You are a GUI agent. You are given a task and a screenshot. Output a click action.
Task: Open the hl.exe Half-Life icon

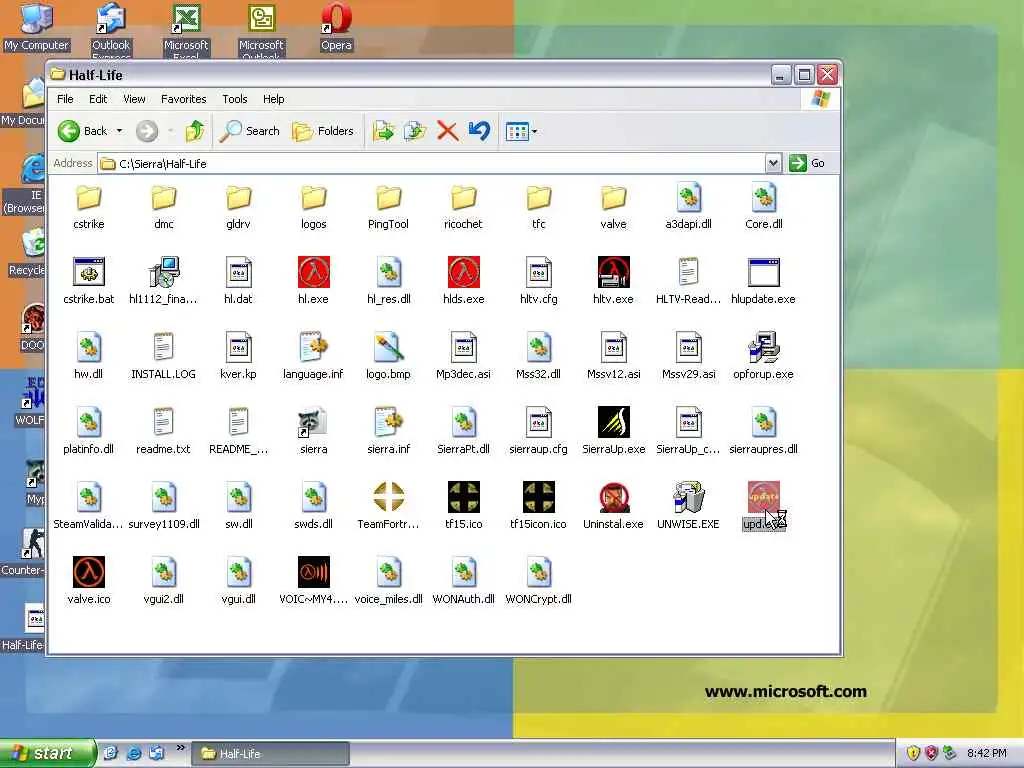[313, 272]
